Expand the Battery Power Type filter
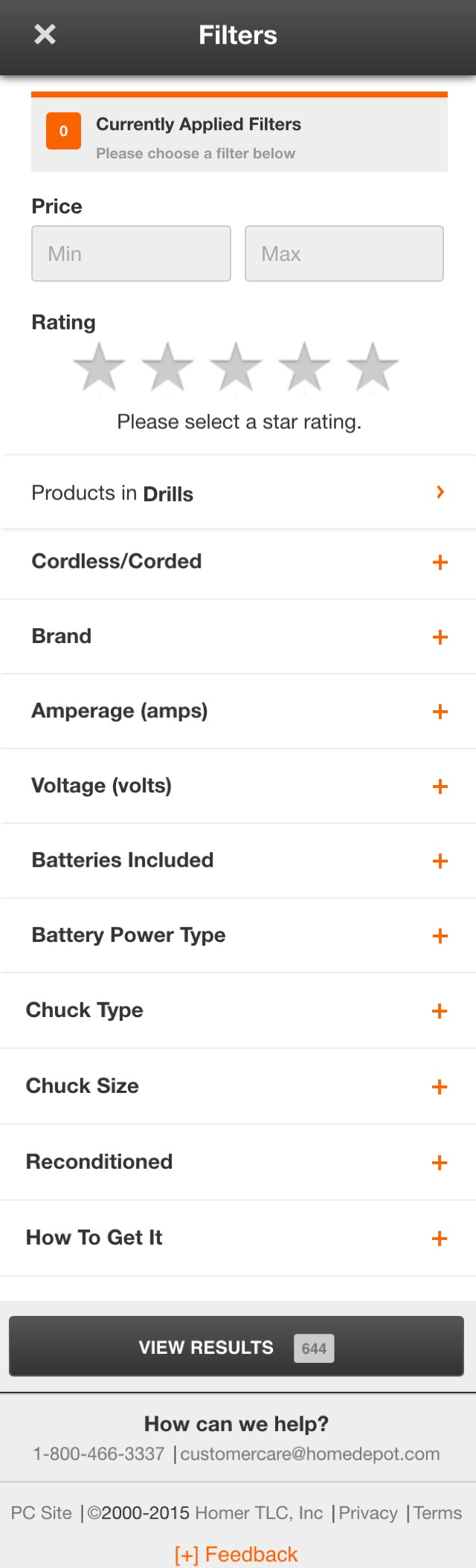The image size is (476, 1568). click(440, 936)
